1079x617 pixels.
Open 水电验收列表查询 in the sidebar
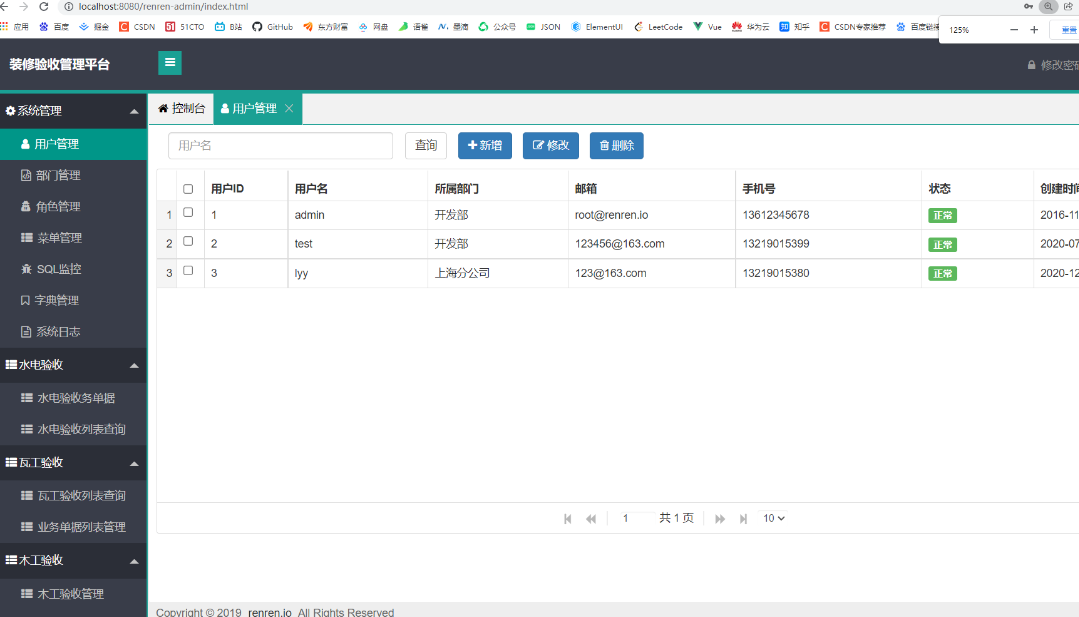(x=74, y=429)
